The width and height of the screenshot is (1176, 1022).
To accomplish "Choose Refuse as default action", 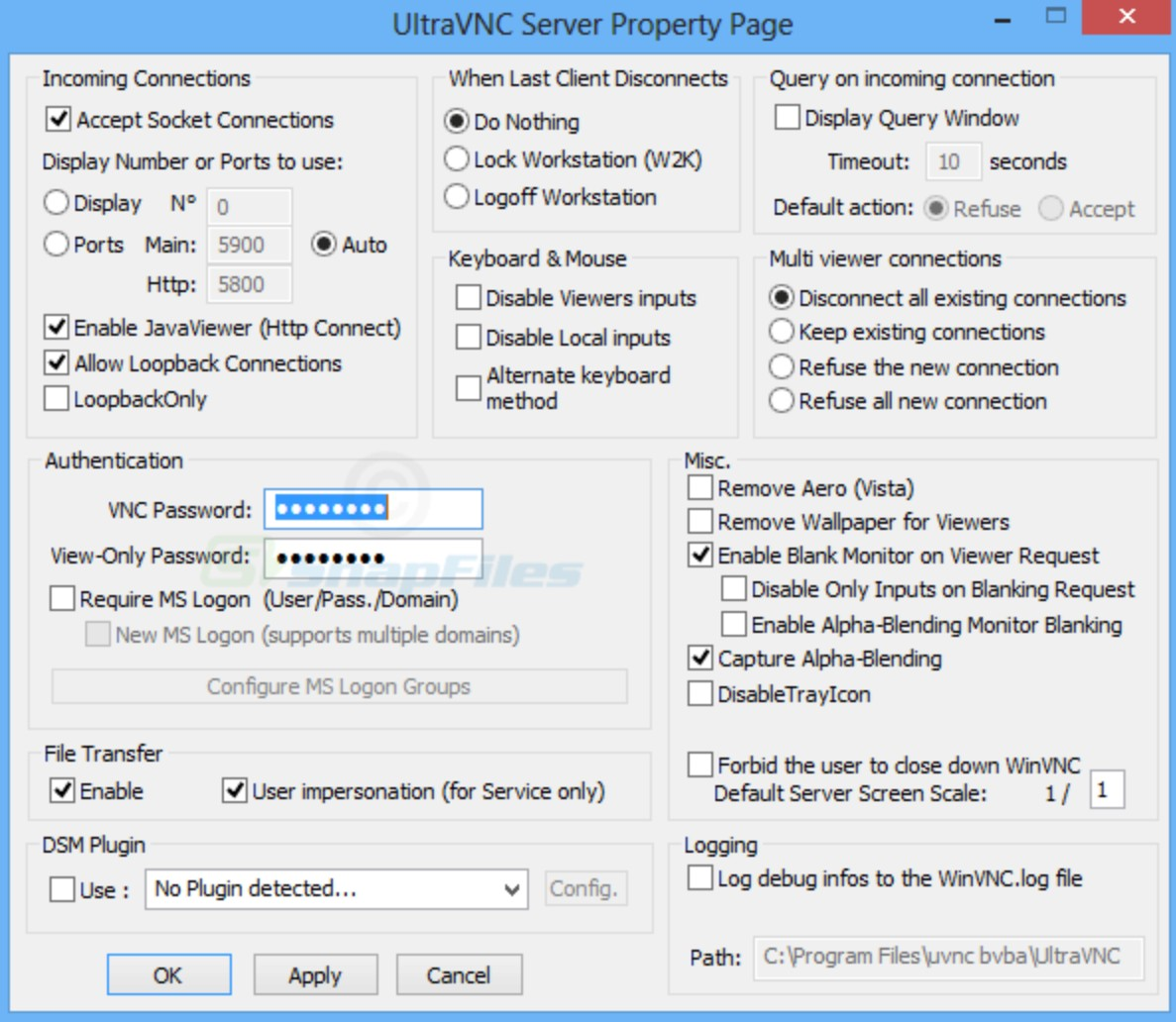I will pyautogui.click(x=936, y=208).
